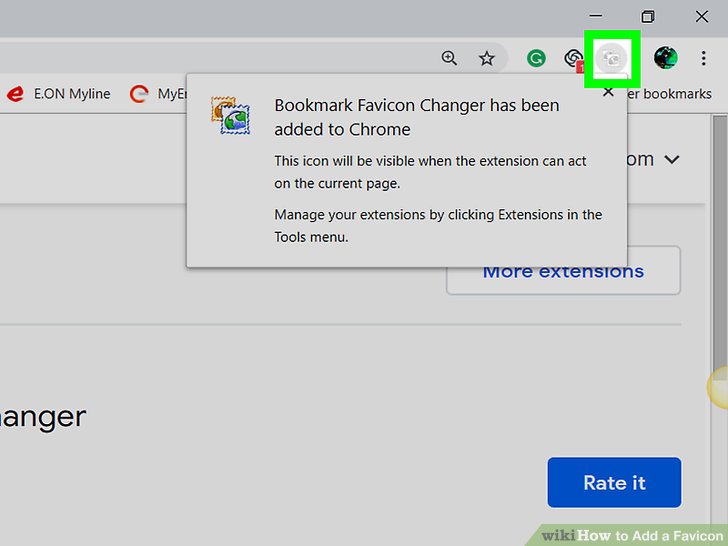Restore down the Chrome window
728x546 pixels.
click(648, 16)
